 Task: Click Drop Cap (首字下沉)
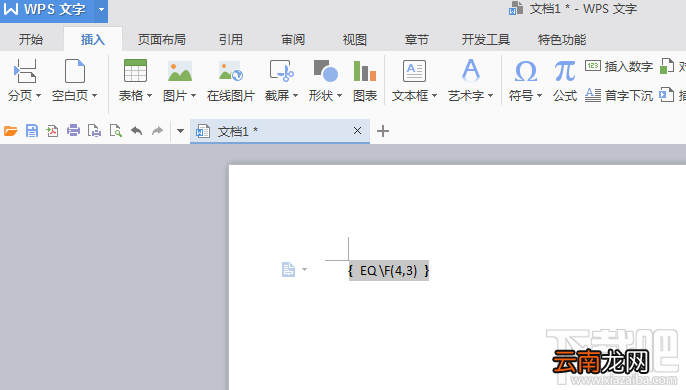tap(619, 95)
